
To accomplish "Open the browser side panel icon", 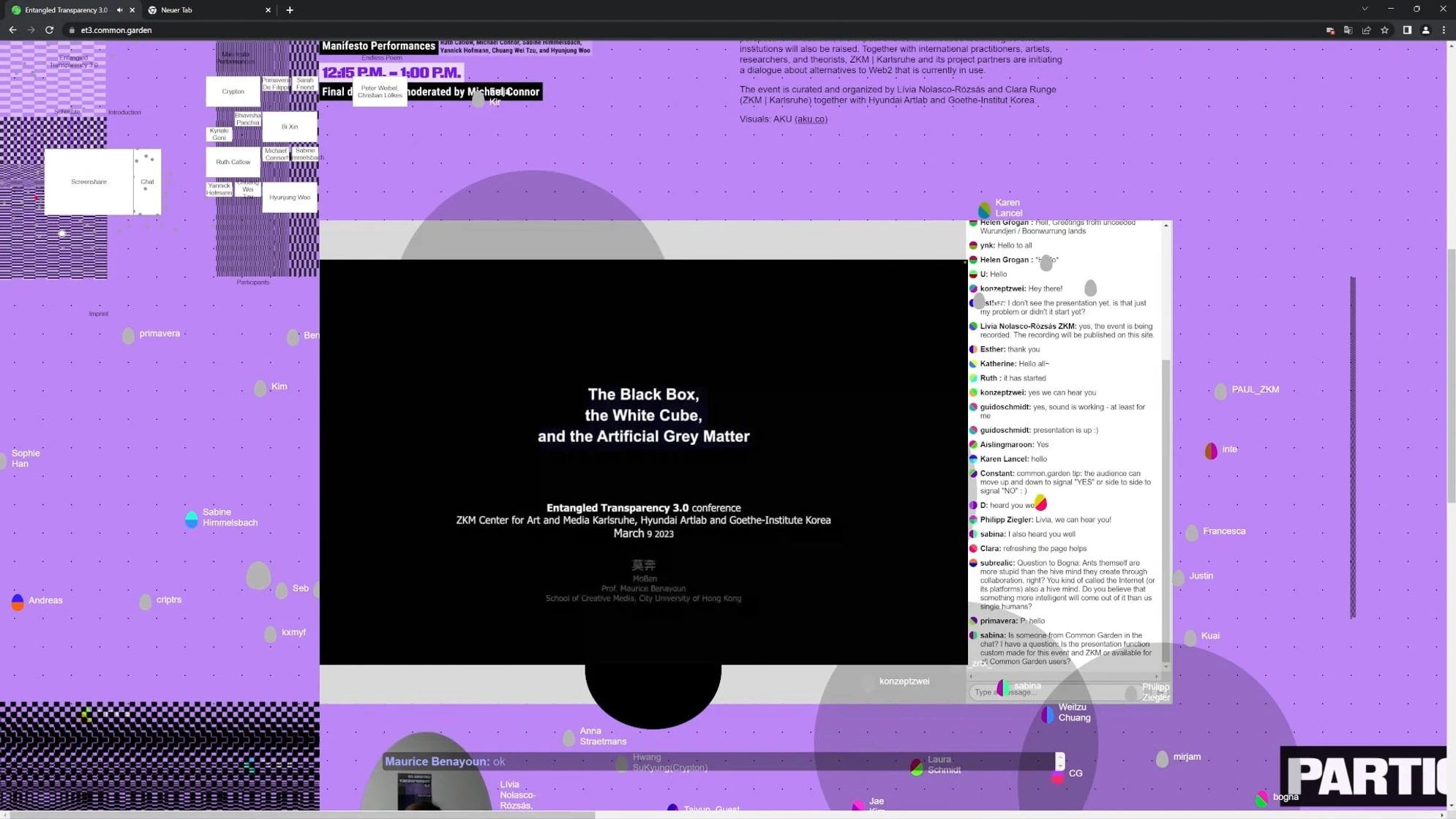I will (x=1406, y=30).
